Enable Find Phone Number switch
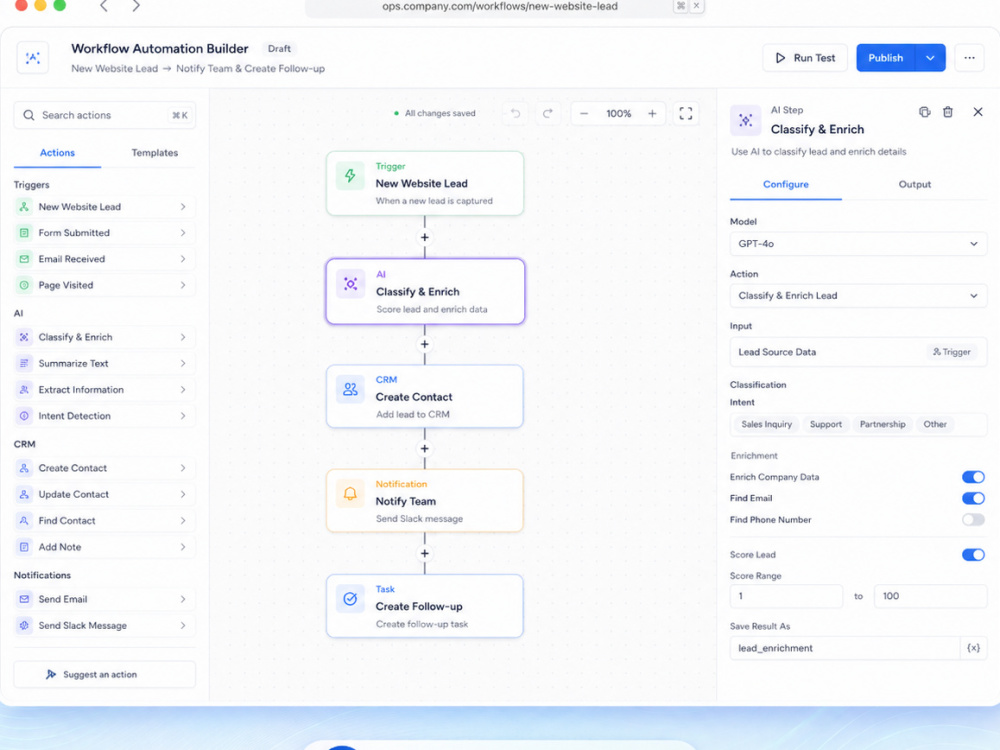Viewport: 1000px width, 750px height. tap(973, 520)
